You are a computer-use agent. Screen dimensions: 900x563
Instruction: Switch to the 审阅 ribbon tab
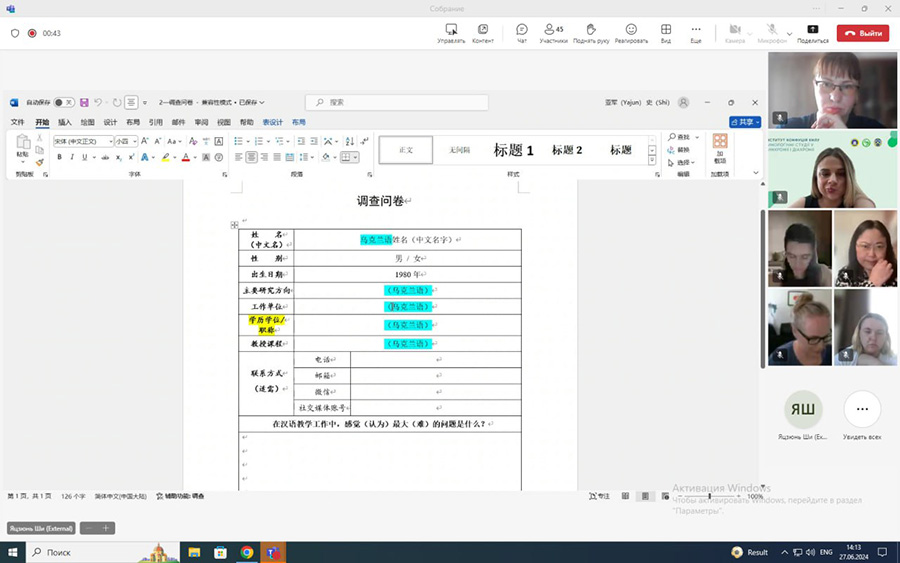tap(201, 122)
